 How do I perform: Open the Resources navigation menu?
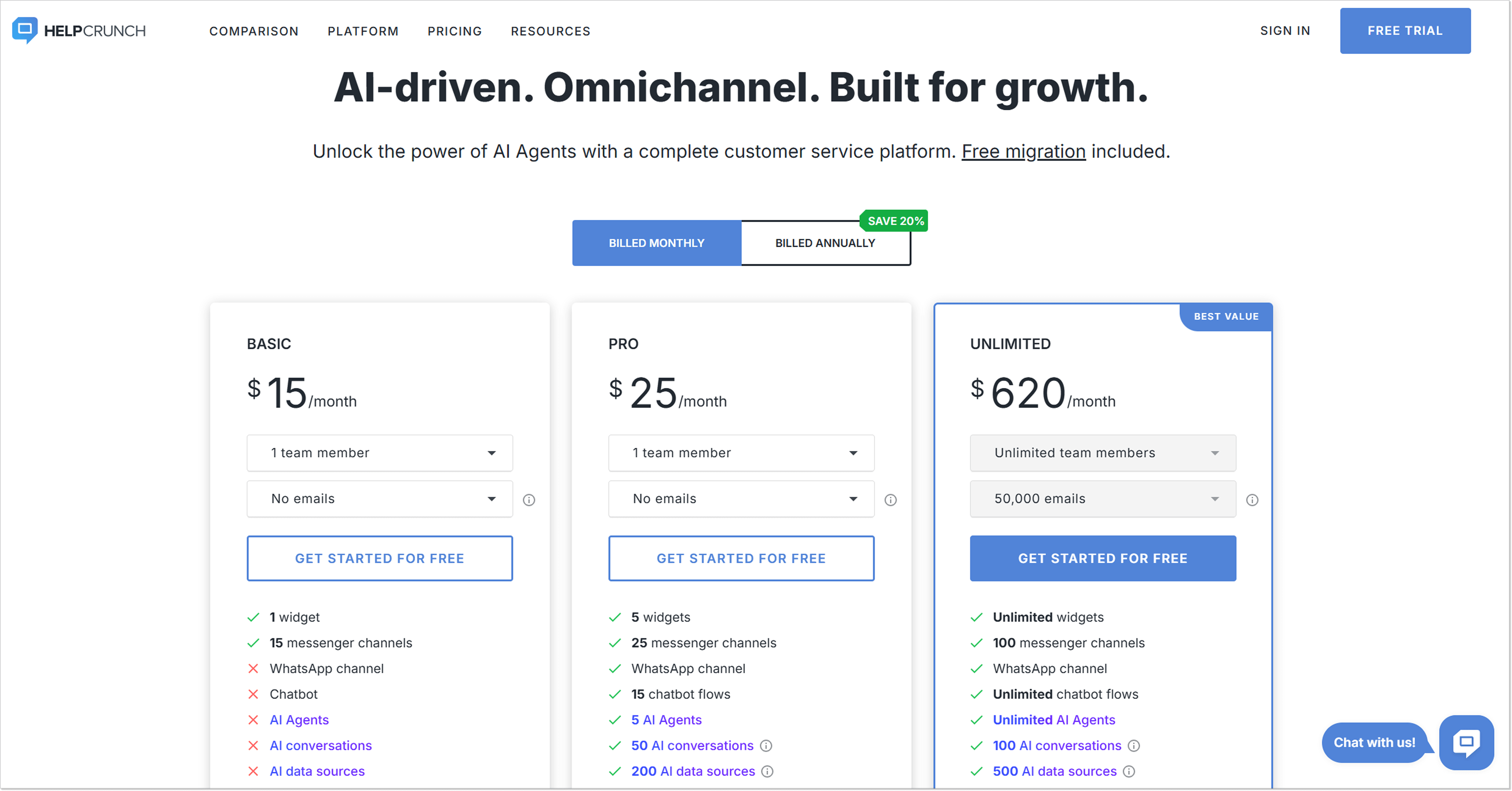550,31
